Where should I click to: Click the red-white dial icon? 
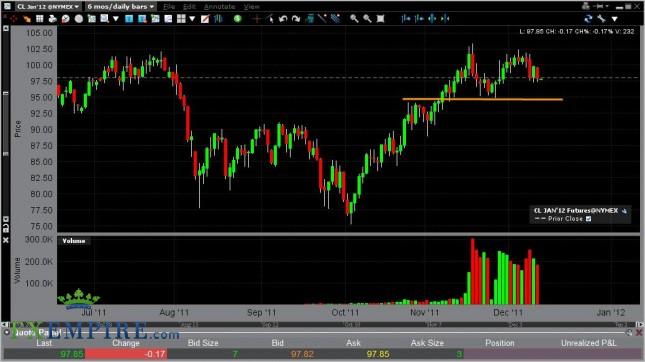[65, 19]
